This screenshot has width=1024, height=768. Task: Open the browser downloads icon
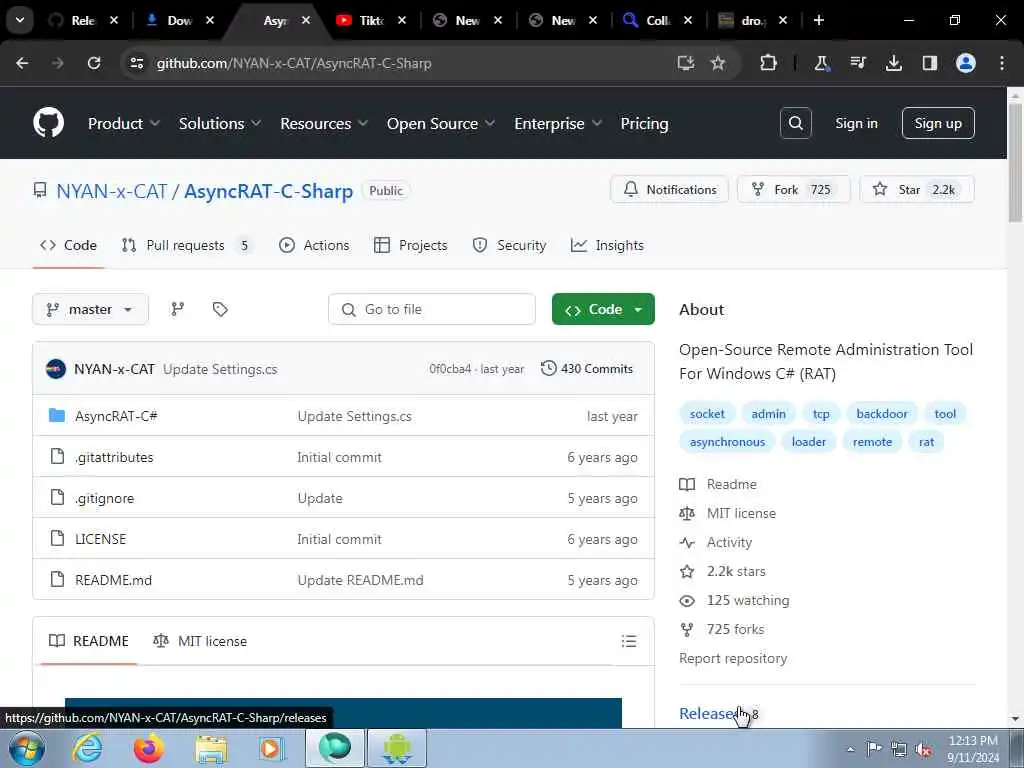coord(893,63)
